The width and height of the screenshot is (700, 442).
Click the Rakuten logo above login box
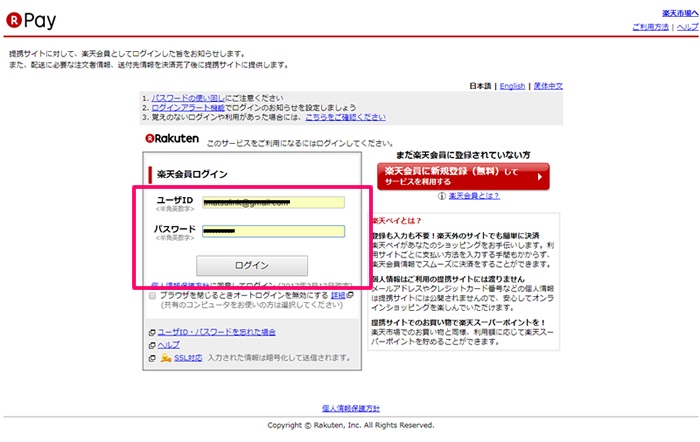[172, 138]
